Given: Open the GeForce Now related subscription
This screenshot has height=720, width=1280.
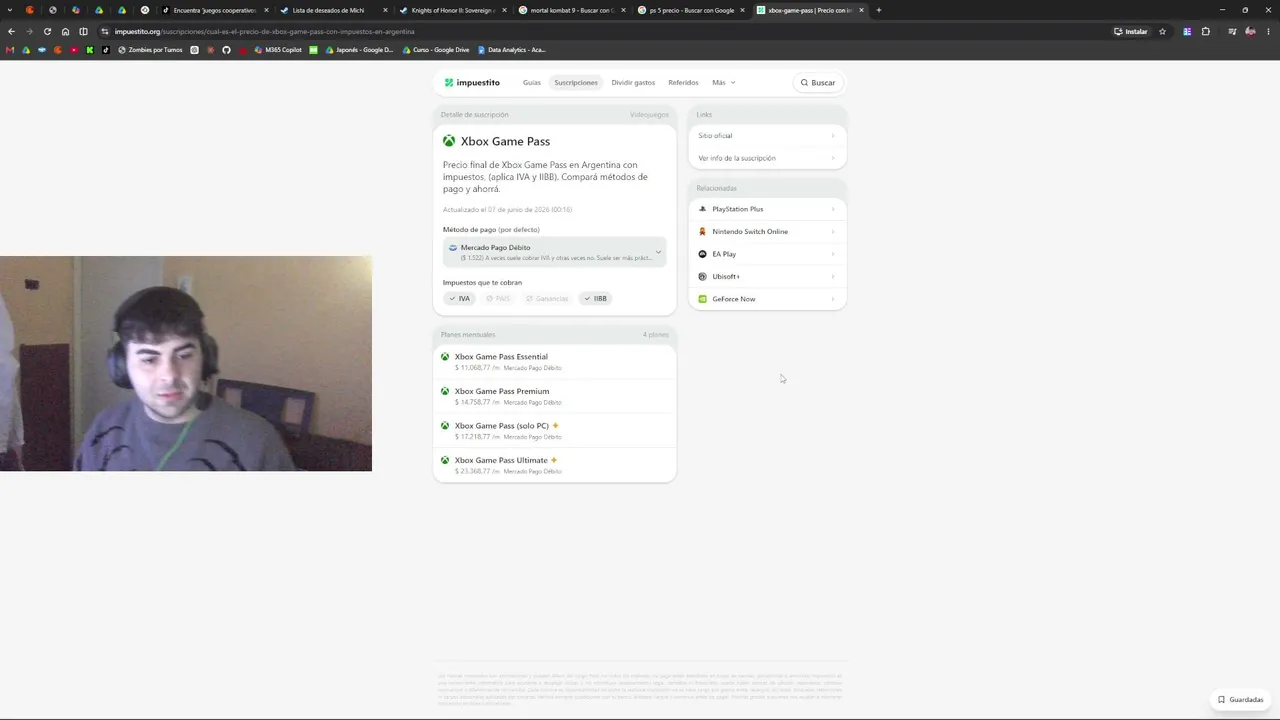Looking at the screenshot, I should [x=767, y=299].
